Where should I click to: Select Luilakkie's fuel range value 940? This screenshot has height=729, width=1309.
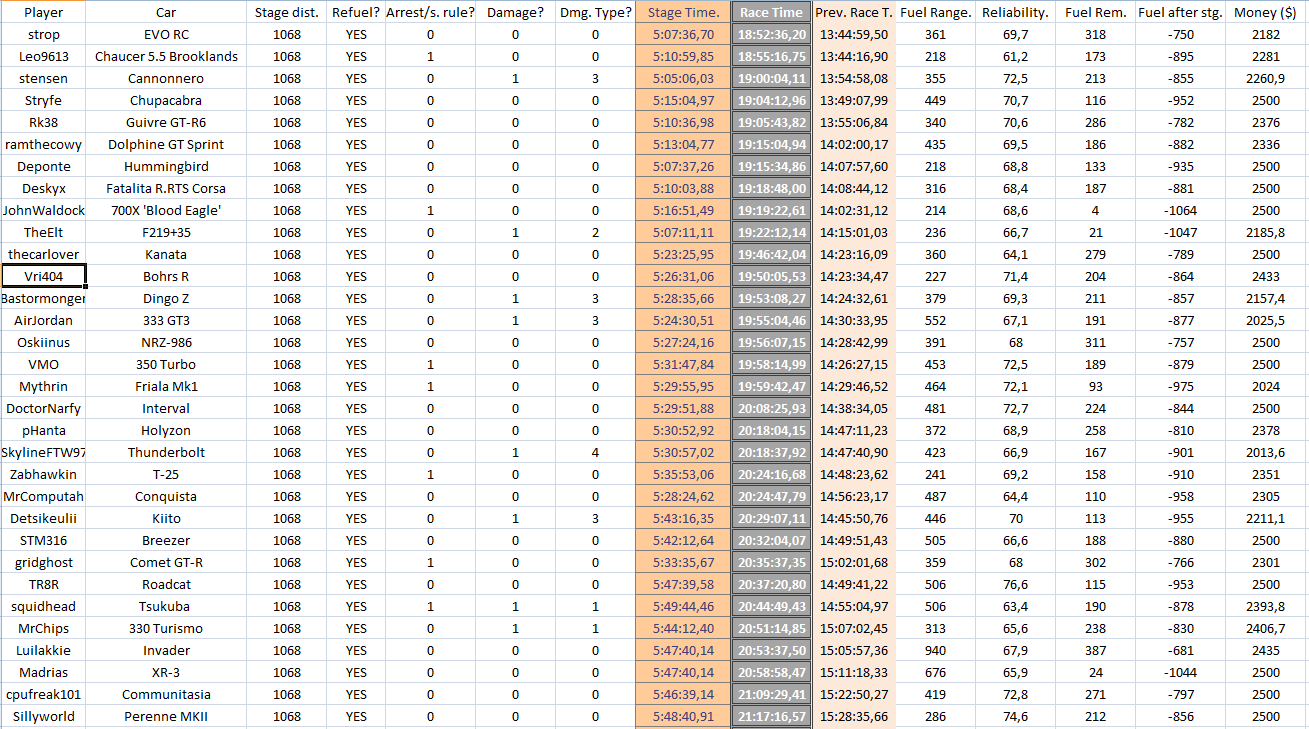click(935, 650)
